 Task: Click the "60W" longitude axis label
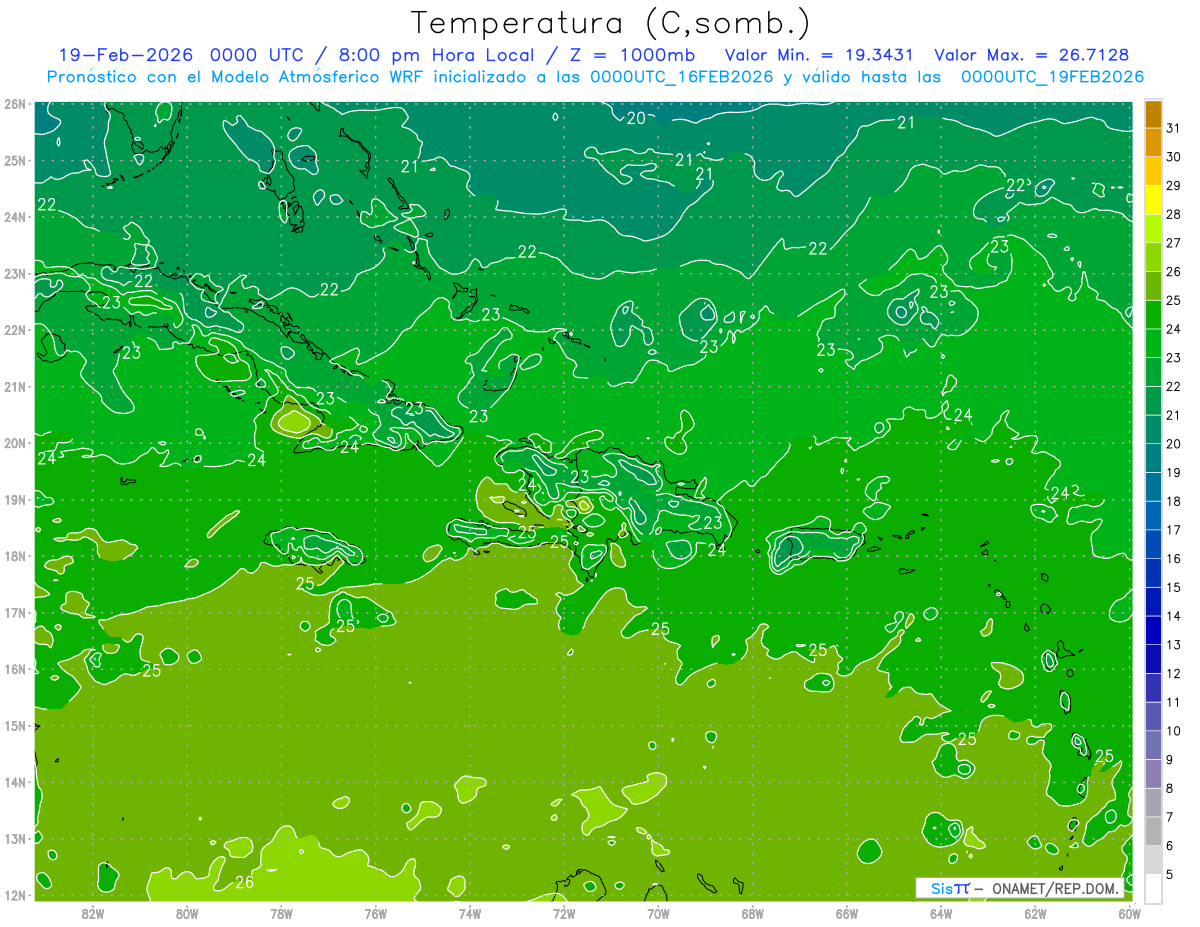(x=1129, y=913)
